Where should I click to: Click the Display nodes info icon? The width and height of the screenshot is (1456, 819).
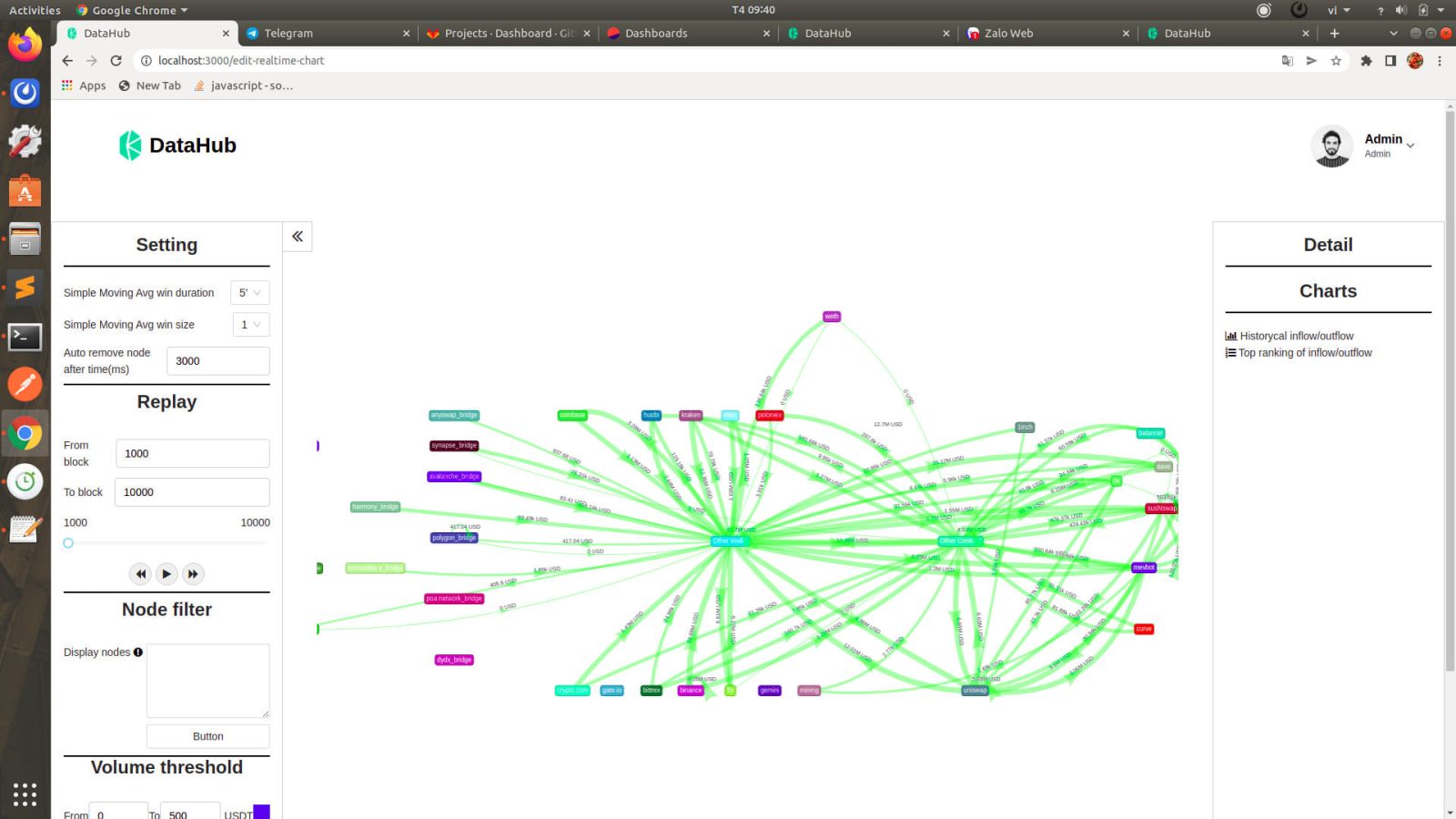[138, 652]
